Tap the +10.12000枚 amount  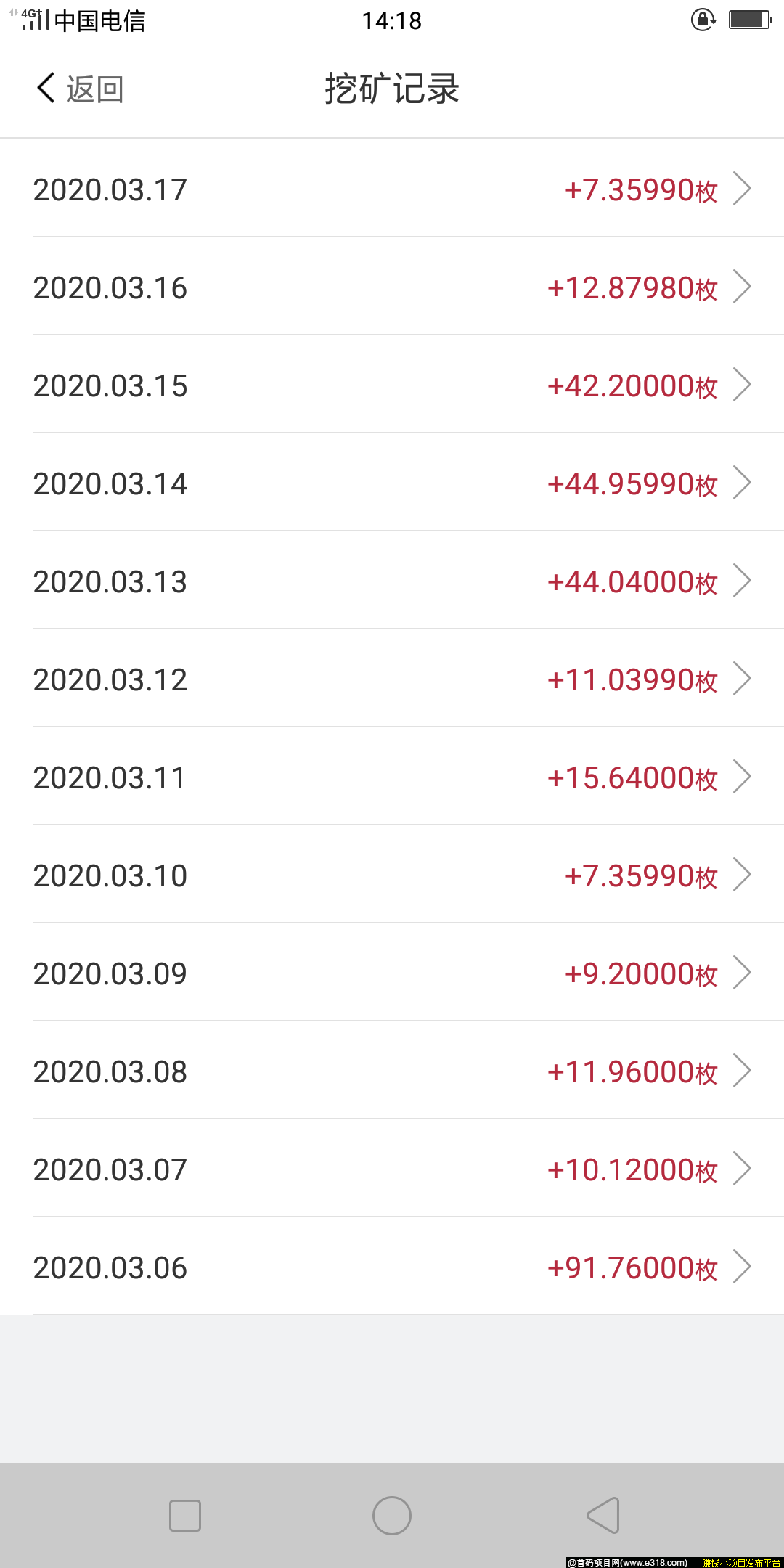tap(632, 1169)
